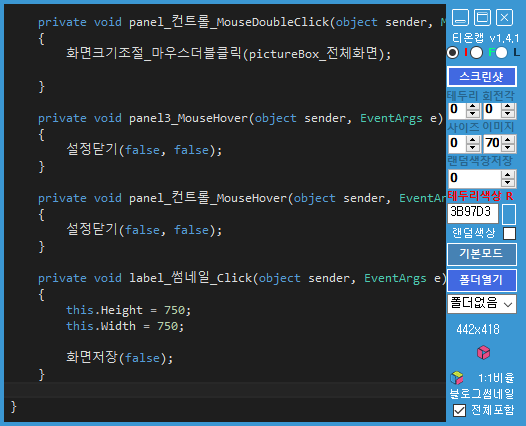The width and height of the screenshot is (526, 426).
Task: Click 설정닫기 call inside panel3_MouseHover
Action: 144,150
